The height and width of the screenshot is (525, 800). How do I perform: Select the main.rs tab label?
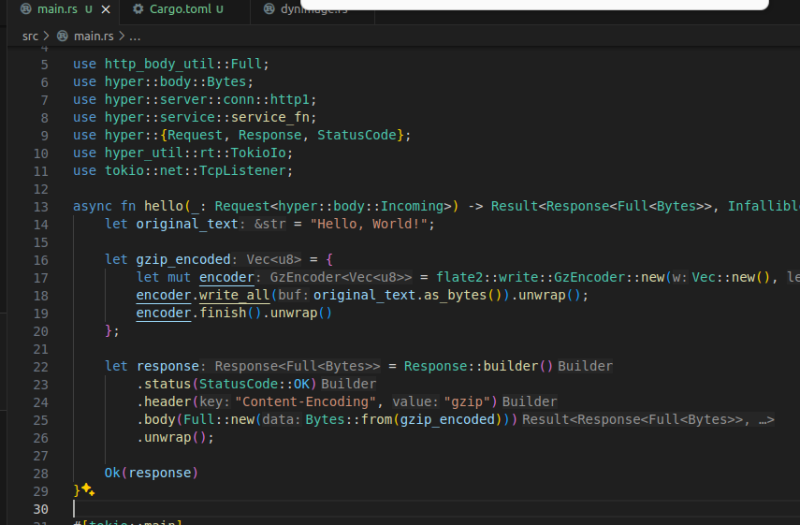click(57, 9)
